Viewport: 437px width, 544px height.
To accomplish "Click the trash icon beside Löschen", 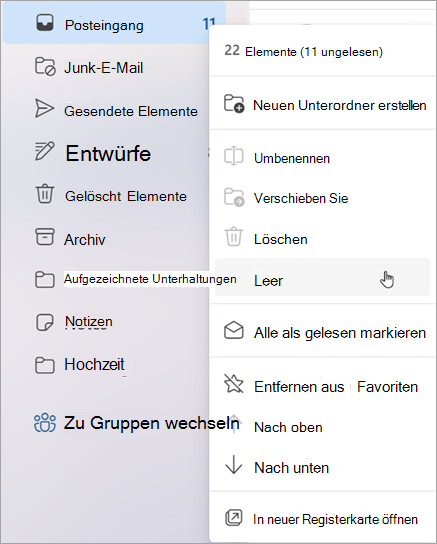I will [234, 237].
